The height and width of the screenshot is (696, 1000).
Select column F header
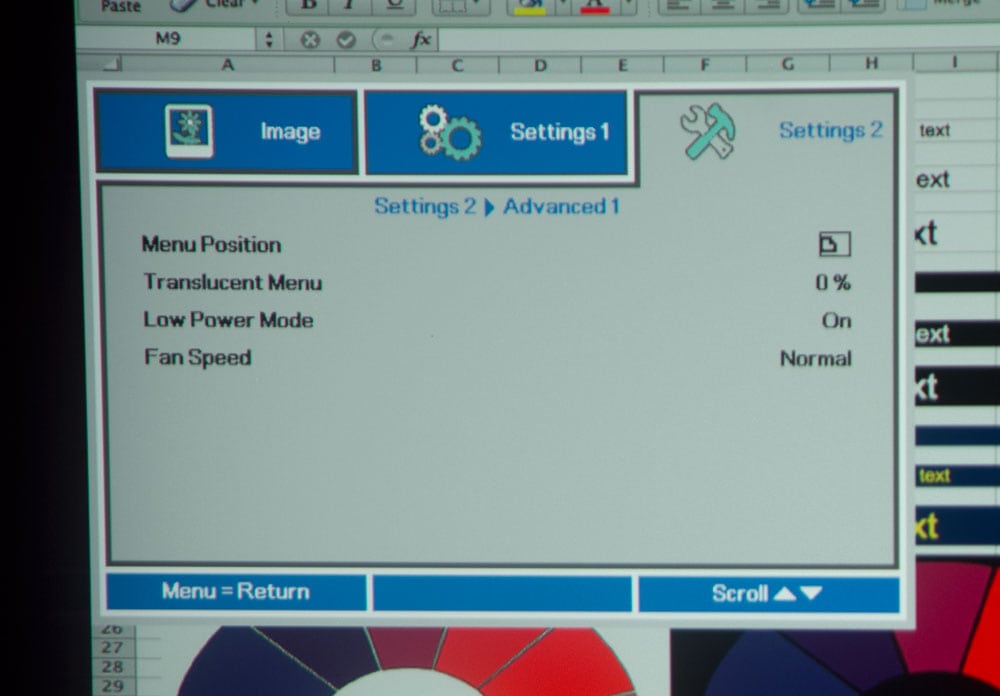tap(705, 64)
